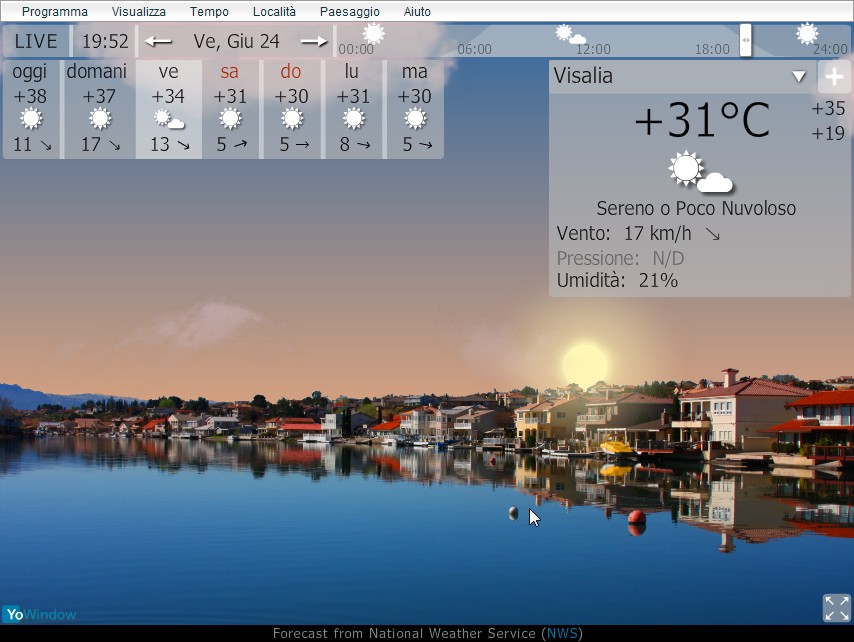This screenshot has width=854, height=642.
Task: Click the red buoy on the water
Action: pos(636,517)
